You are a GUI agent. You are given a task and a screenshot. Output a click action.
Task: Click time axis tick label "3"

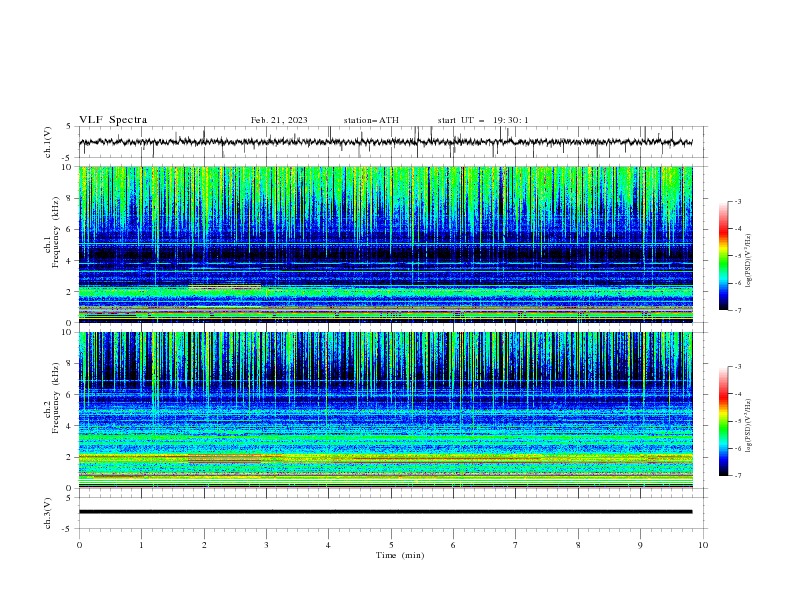coord(266,545)
